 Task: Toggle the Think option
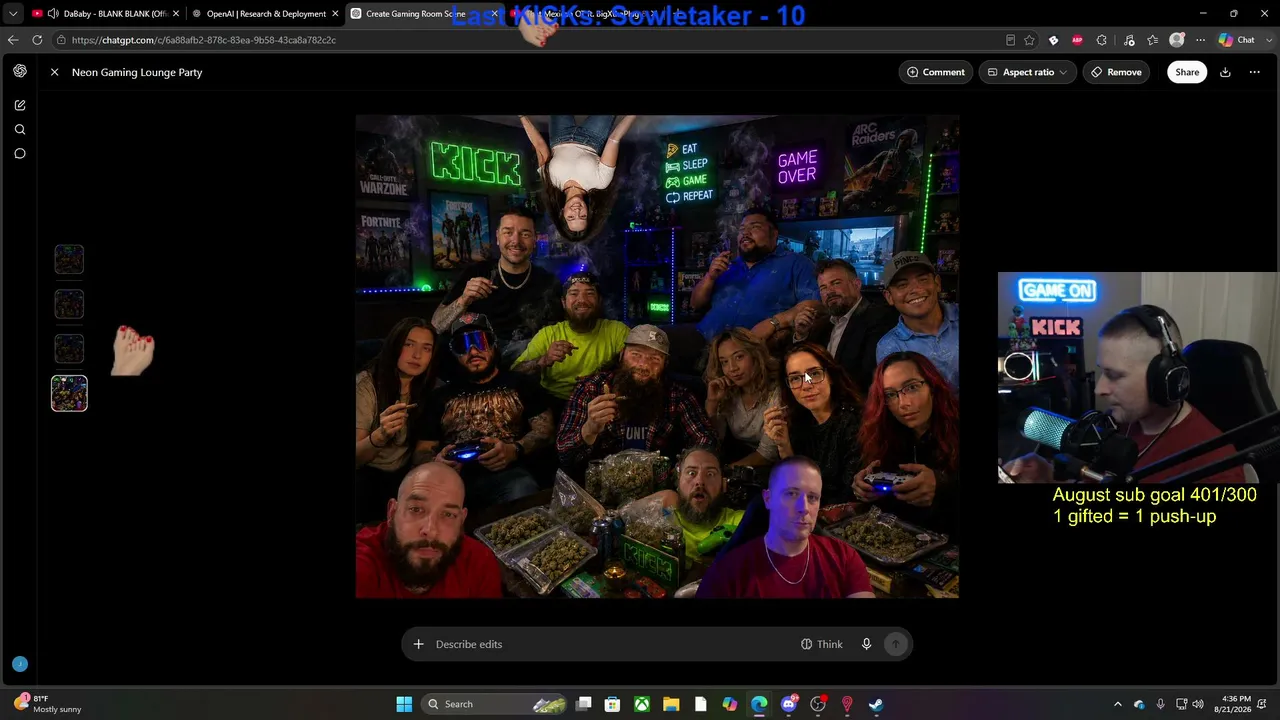822,644
